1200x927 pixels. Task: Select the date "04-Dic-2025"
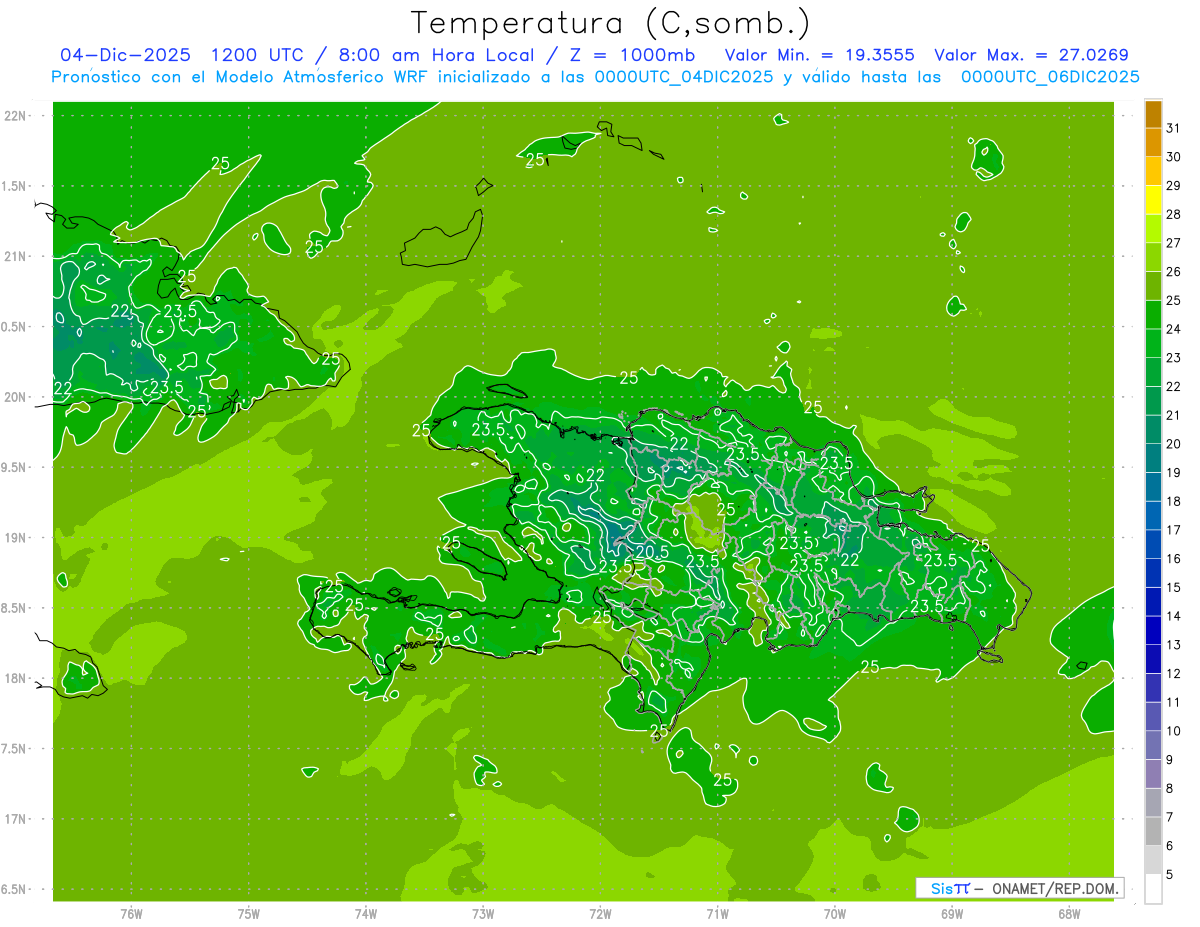[126, 55]
